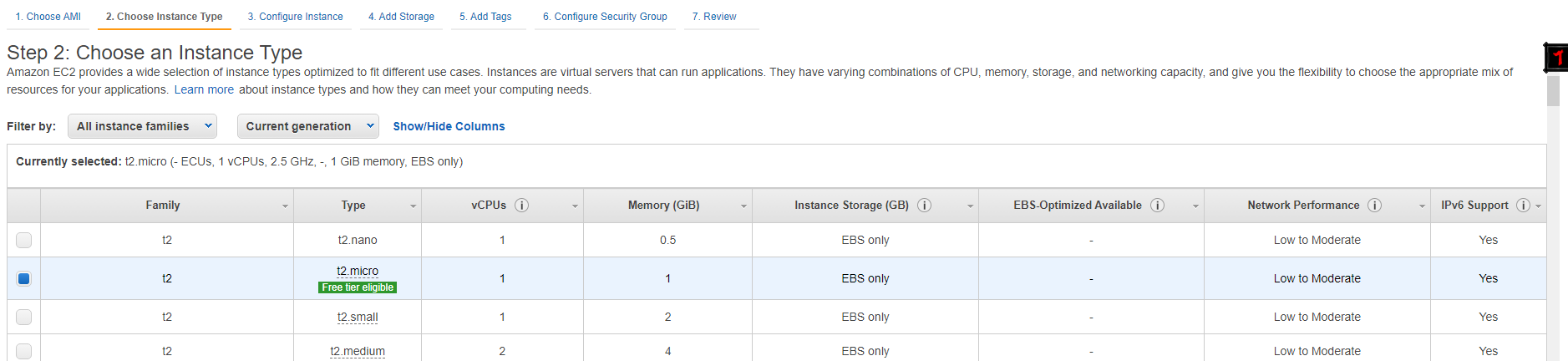Uncheck the t2.micro instance checkbox
The image size is (1568, 361).
point(24,279)
